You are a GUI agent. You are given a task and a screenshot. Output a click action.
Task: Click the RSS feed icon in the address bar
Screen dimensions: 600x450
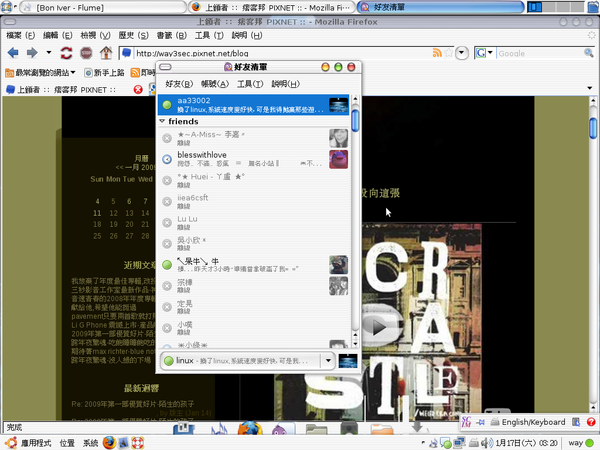tap(437, 53)
